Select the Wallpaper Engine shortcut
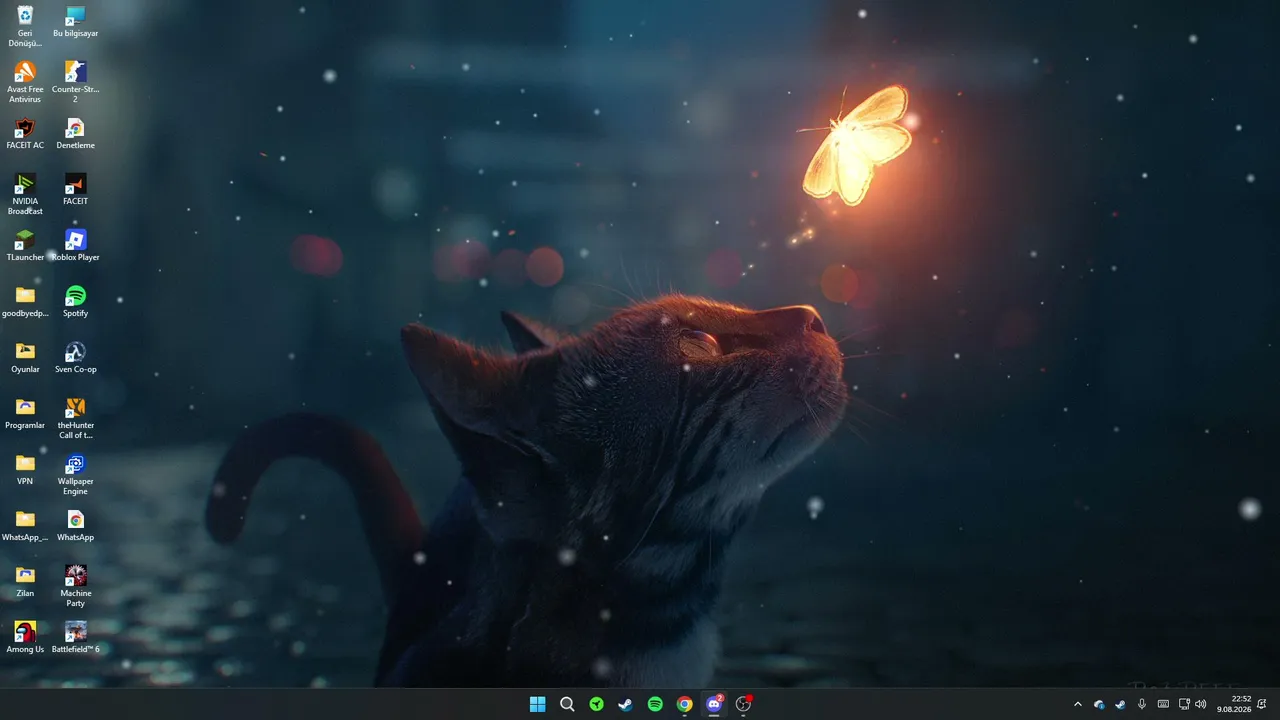The width and height of the screenshot is (1280, 720). pyautogui.click(x=75, y=474)
